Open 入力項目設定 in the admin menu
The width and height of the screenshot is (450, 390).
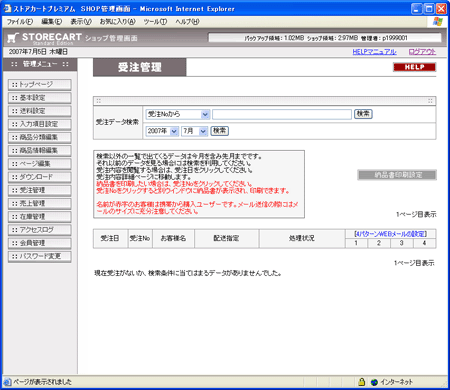(x=39, y=124)
